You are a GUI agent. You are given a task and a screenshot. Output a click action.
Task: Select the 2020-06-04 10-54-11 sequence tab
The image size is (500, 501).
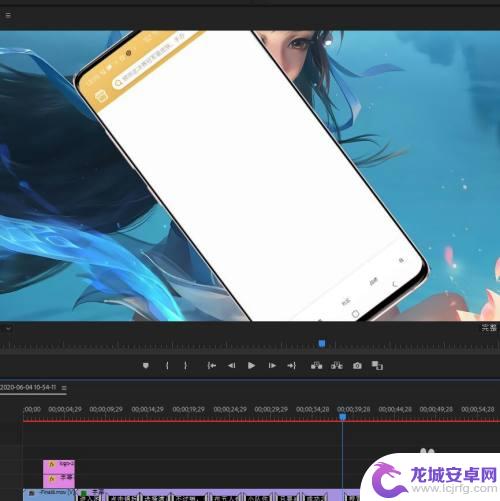coord(28,387)
